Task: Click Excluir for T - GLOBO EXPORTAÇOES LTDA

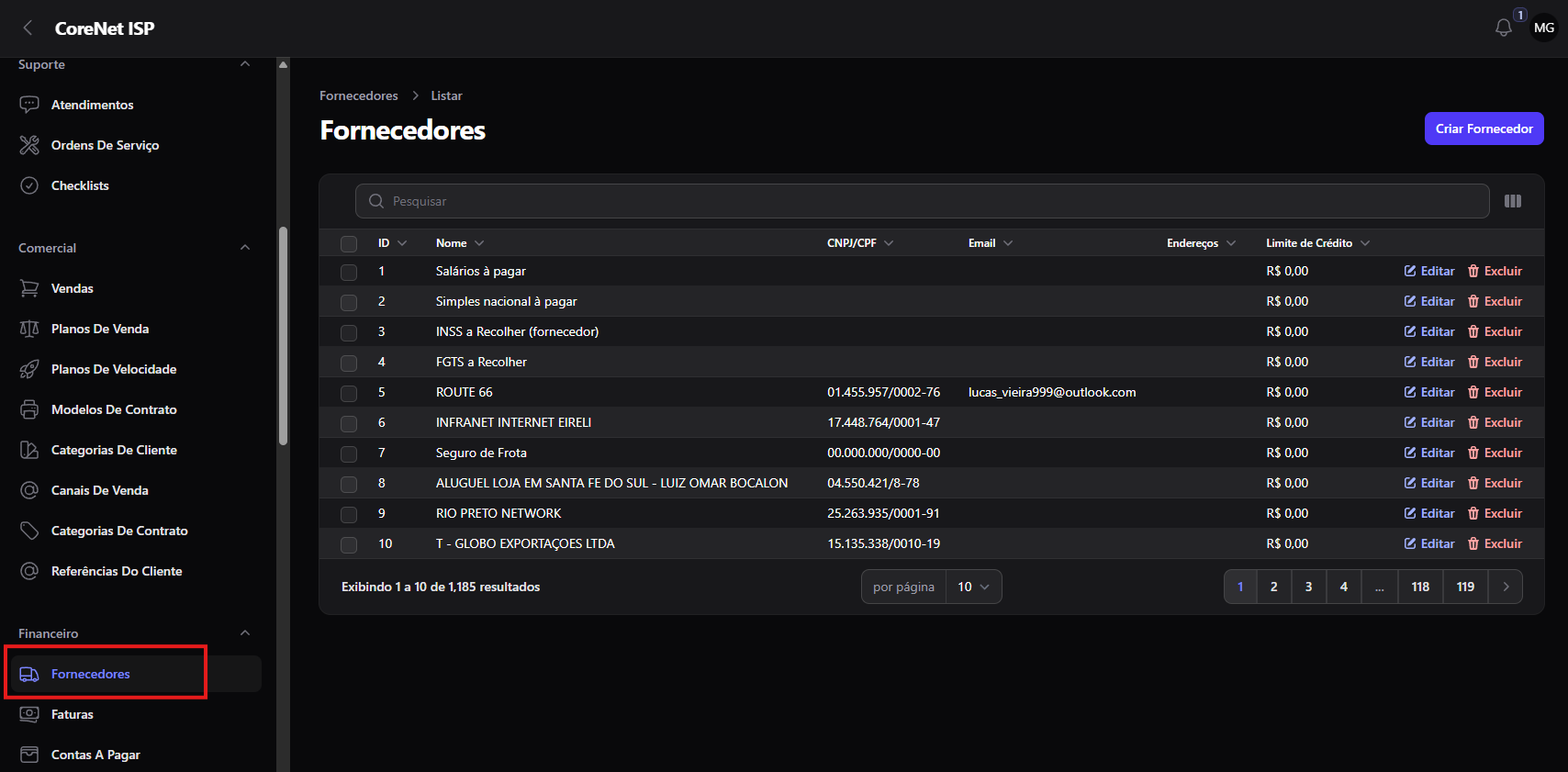Action: 1495,543
